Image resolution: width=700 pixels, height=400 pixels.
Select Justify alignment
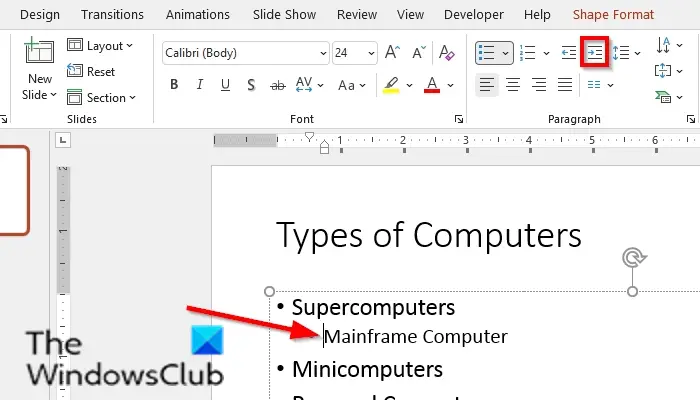565,84
